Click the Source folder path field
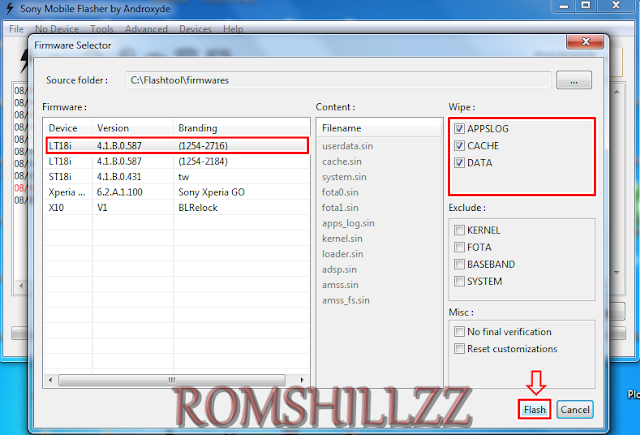Image resolution: width=640 pixels, height=435 pixels. pyautogui.click(x=338, y=80)
